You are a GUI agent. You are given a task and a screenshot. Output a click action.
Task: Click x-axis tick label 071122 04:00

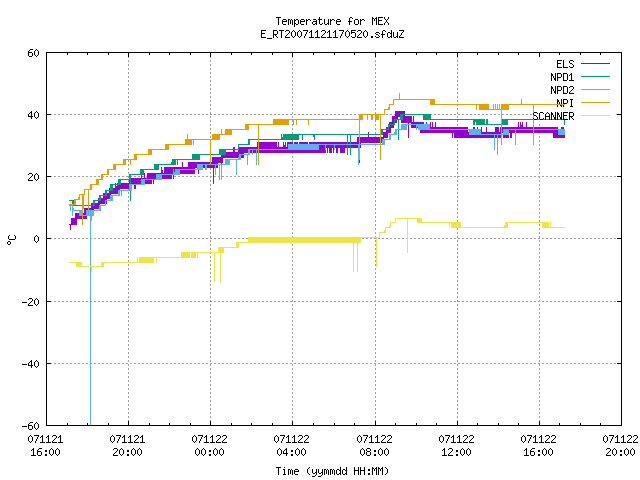[x=291, y=446]
